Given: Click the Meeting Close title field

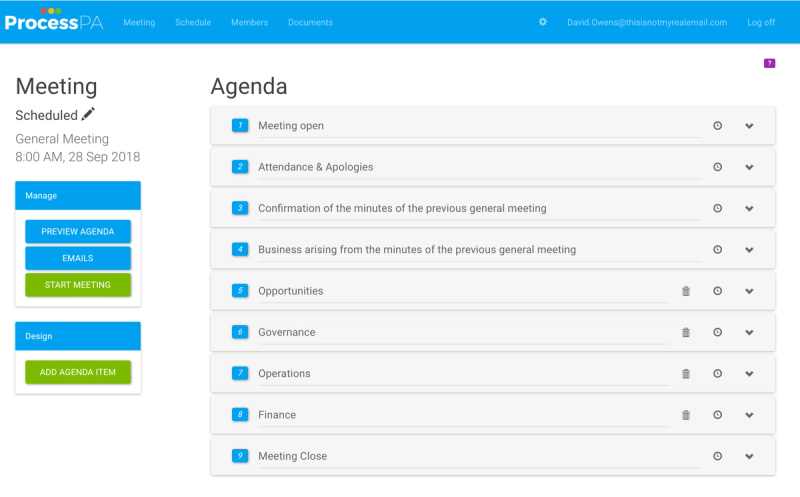Looking at the screenshot, I should 480,456.
